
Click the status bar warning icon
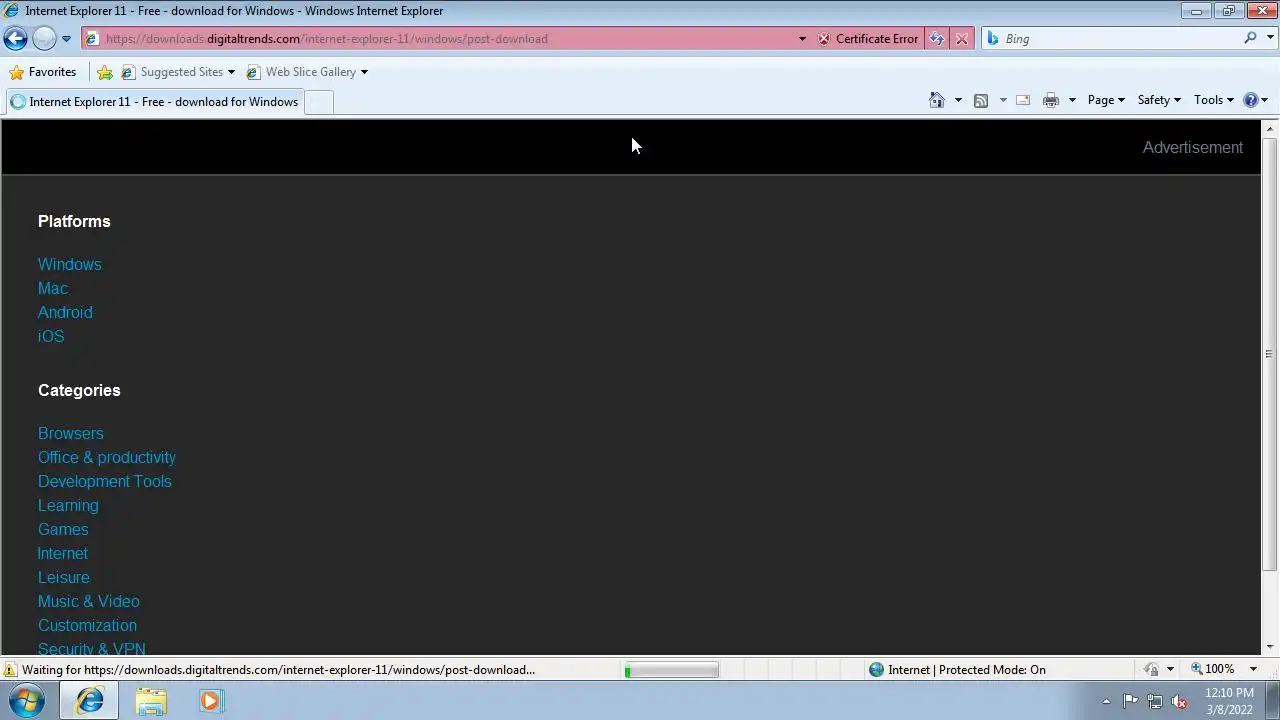pyautogui.click(x=10, y=670)
